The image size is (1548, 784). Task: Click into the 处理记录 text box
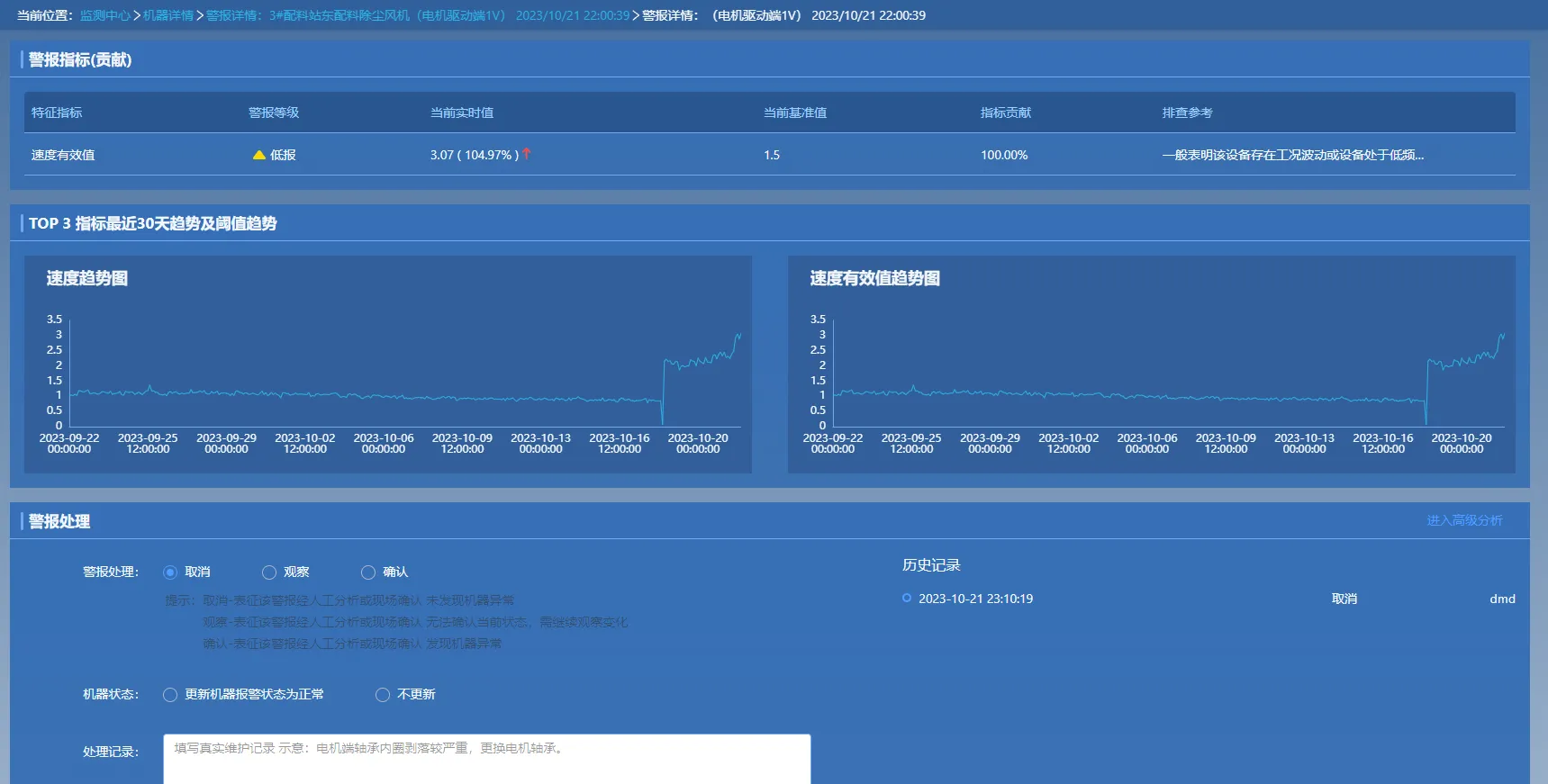(x=486, y=759)
